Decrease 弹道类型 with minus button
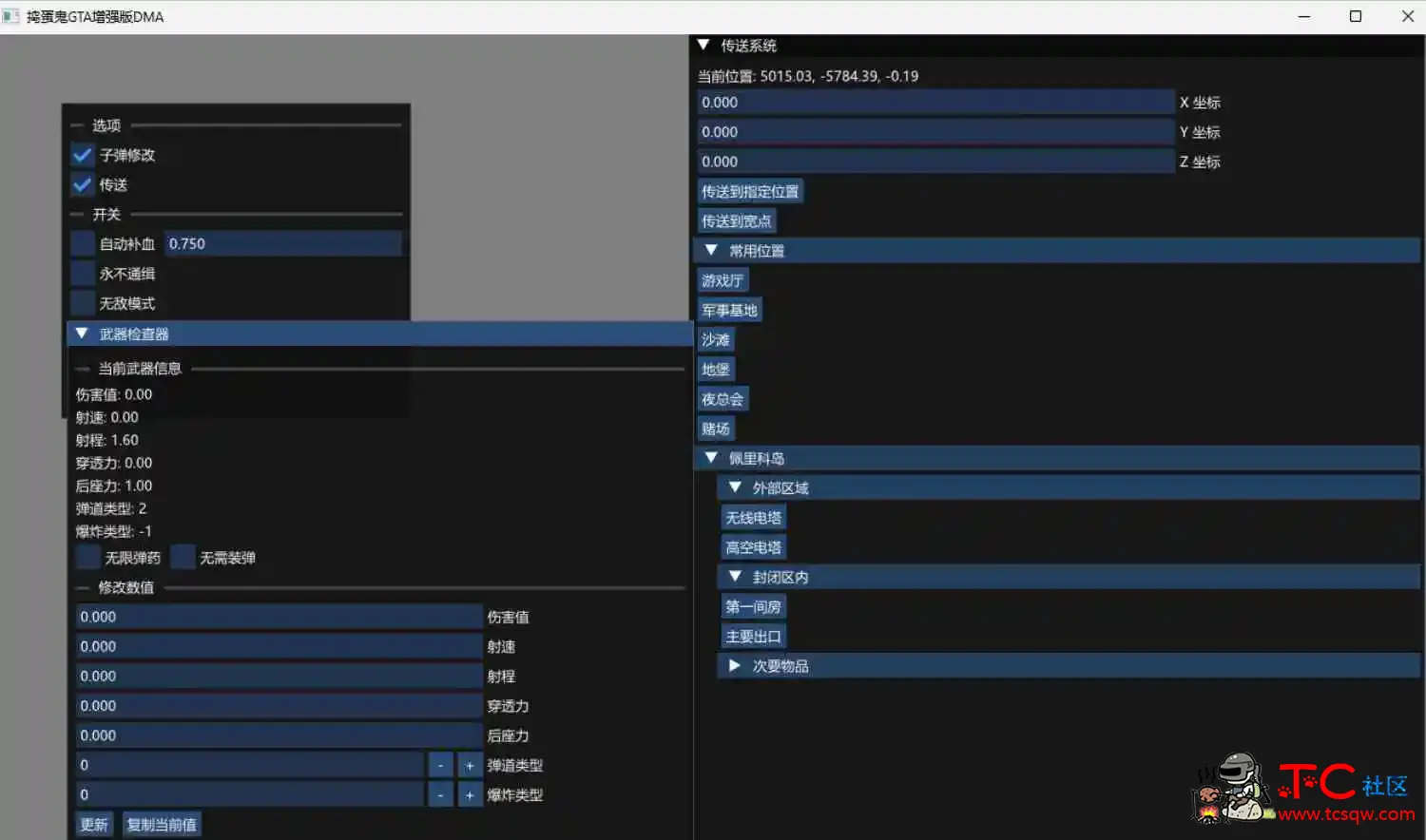 click(440, 765)
